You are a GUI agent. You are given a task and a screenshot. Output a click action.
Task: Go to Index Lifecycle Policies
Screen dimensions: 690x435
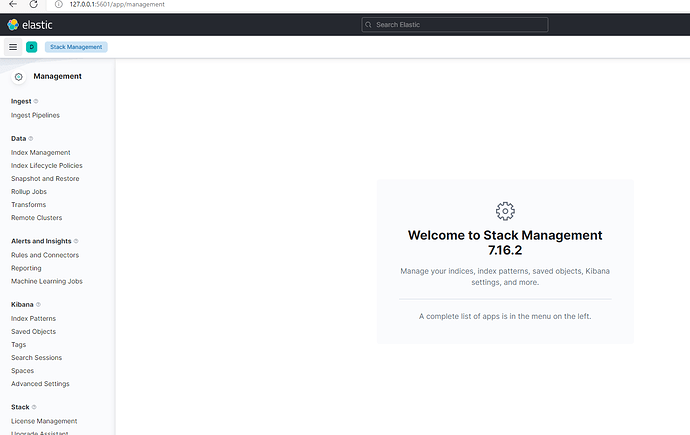coord(47,165)
